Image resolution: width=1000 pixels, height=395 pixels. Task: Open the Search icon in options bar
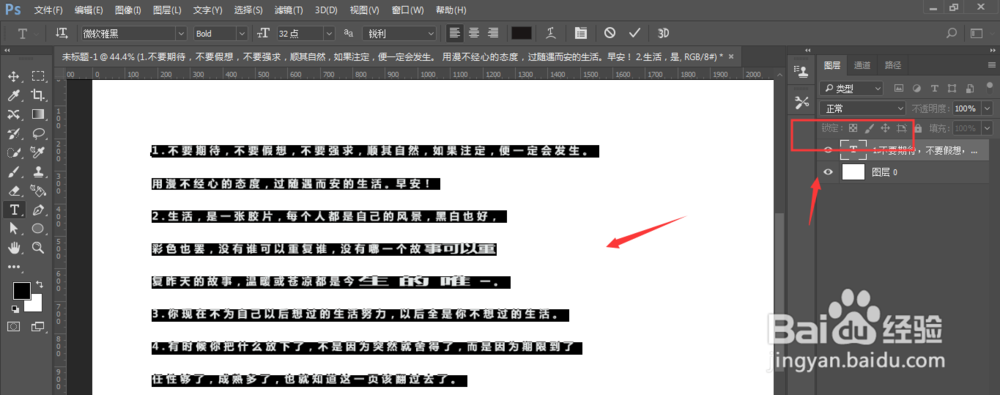click(952, 33)
